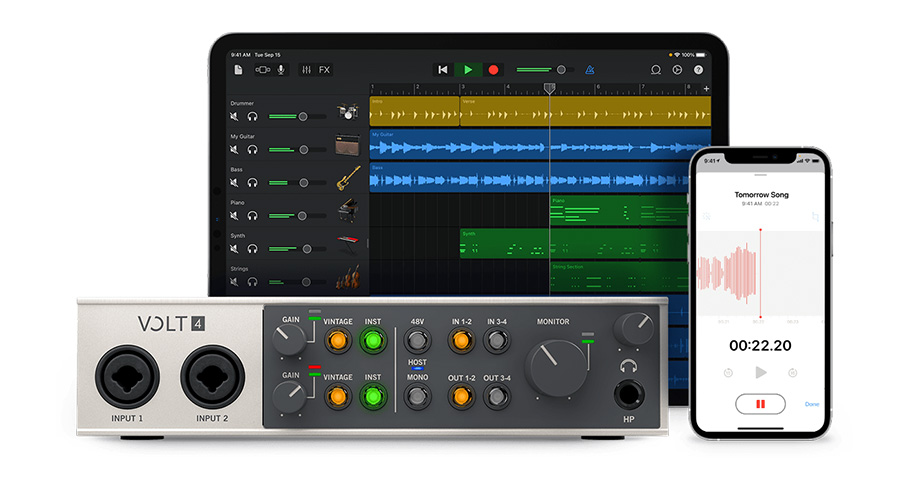Mute the Synth track
This screenshot has height=490, width=910.
[x=234, y=249]
